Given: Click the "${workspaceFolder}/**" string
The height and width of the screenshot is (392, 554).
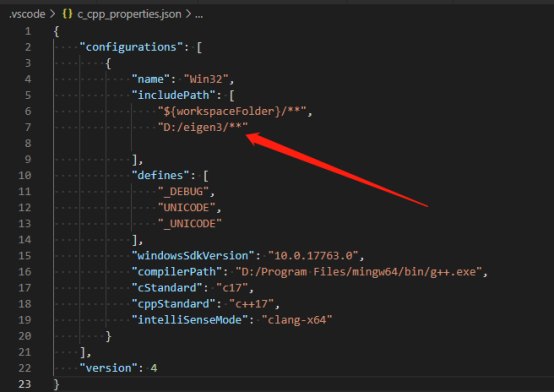Looking at the screenshot, I should 232,111.
